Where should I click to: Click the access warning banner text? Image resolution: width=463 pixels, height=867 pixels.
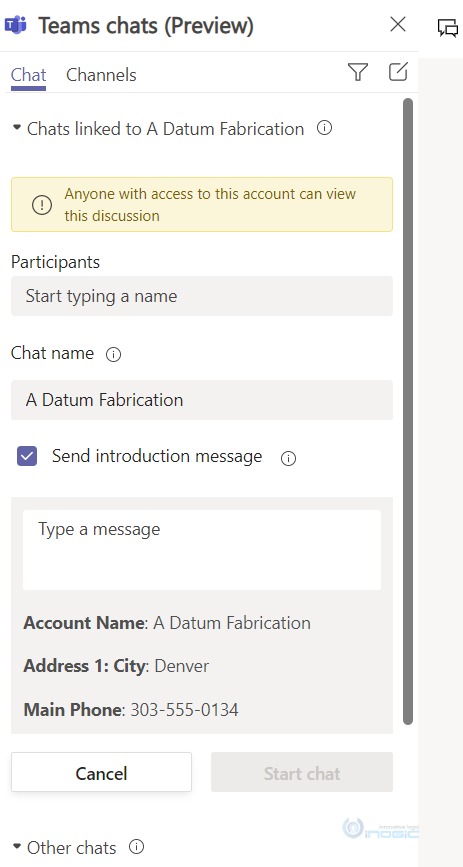coord(210,205)
